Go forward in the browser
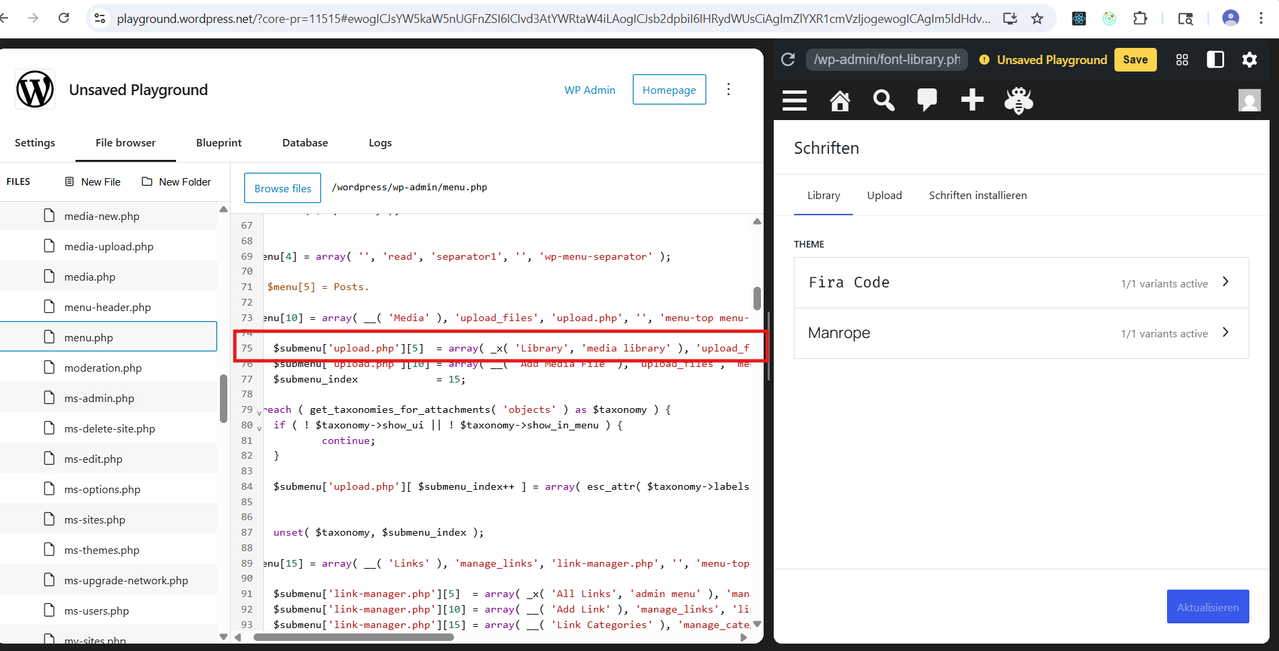This screenshot has height=651, width=1279. [x=33, y=18]
